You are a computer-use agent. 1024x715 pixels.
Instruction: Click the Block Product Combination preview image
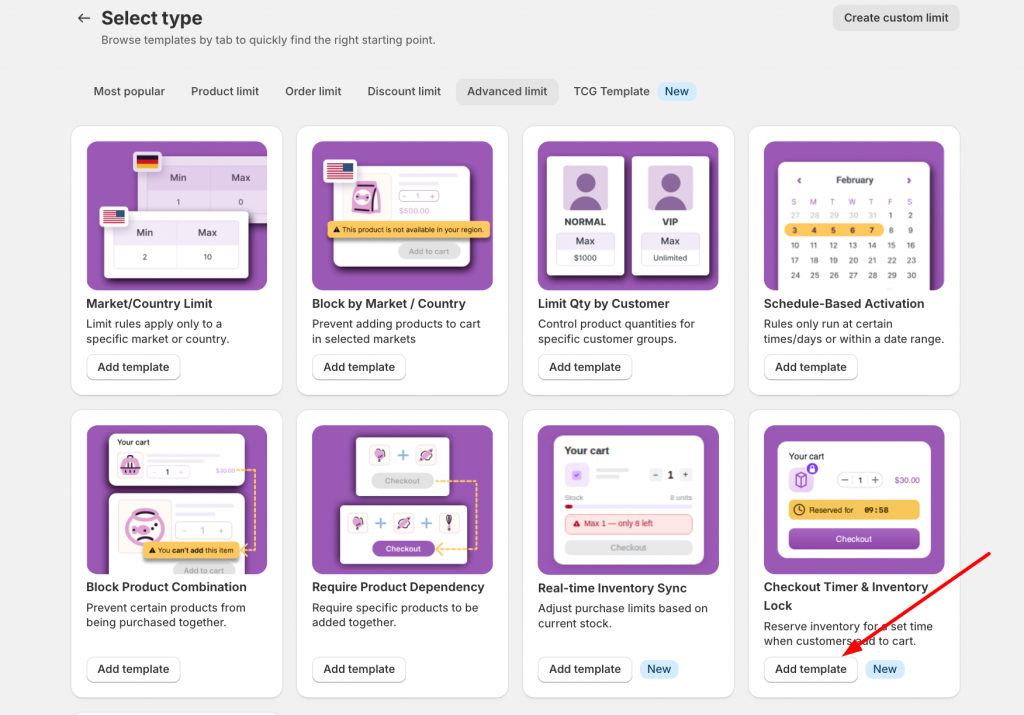coord(176,500)
